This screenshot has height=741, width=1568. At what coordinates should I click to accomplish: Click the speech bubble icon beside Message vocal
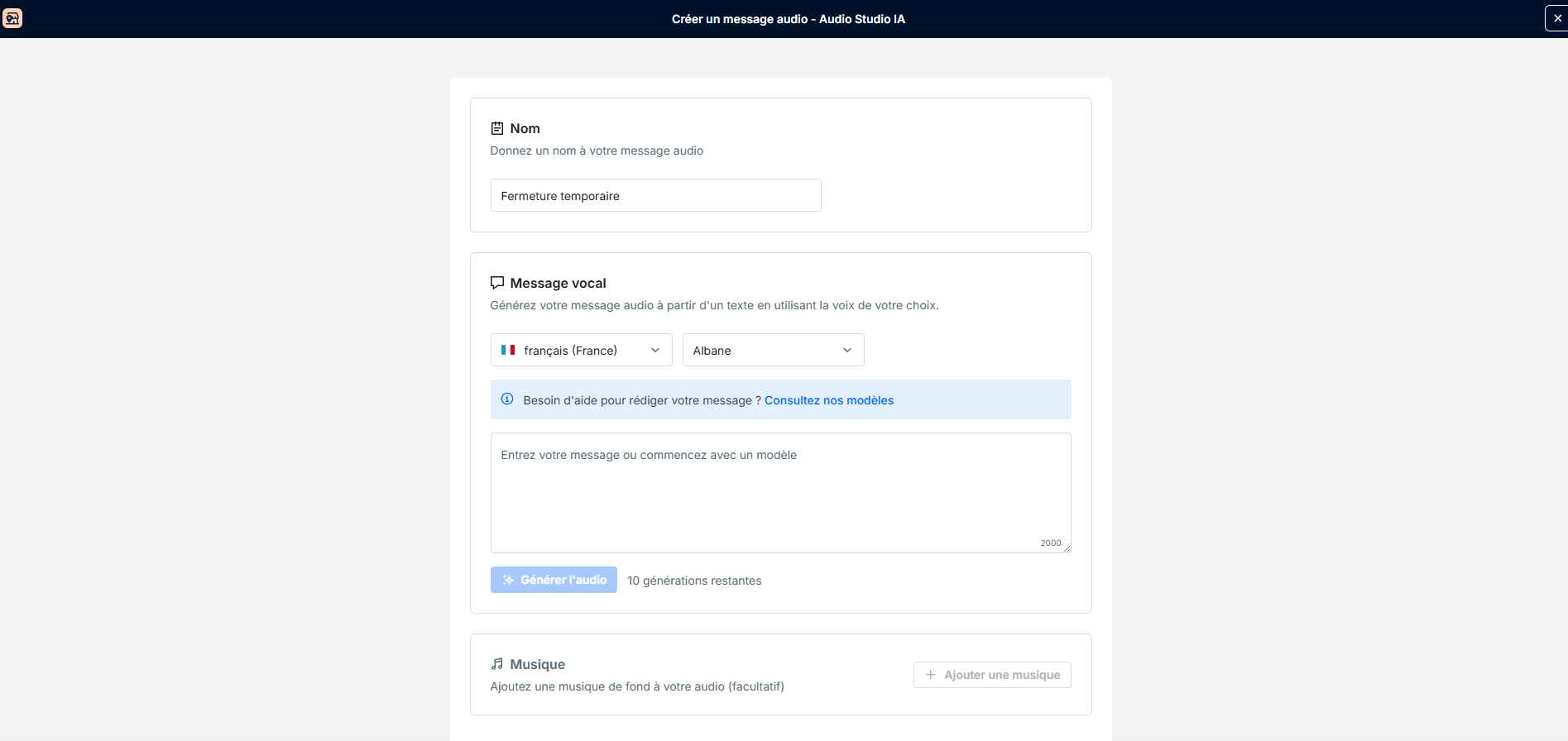[x=497, y=283]
